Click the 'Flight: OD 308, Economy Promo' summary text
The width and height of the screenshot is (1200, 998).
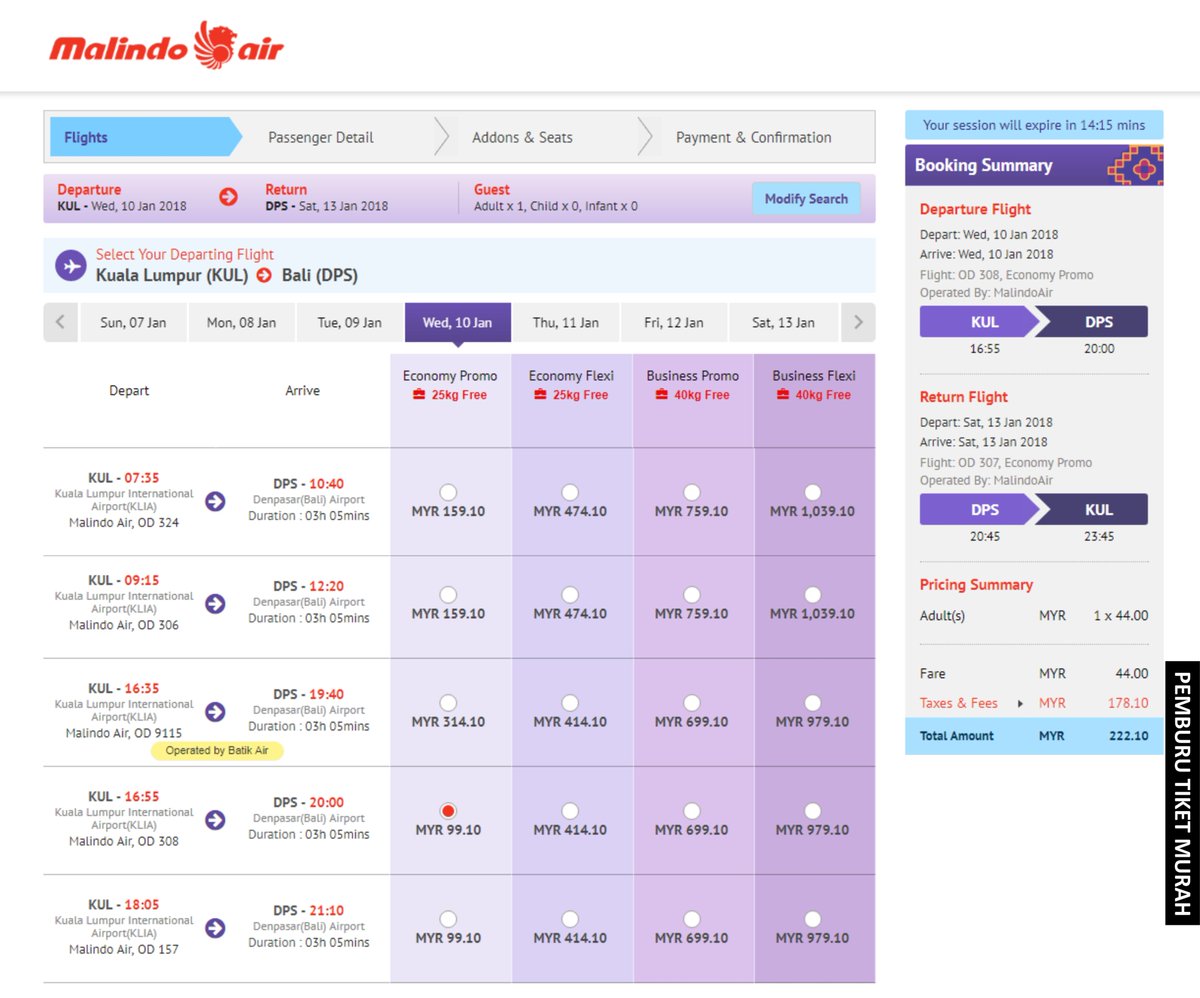click(x=1007, y=275)
